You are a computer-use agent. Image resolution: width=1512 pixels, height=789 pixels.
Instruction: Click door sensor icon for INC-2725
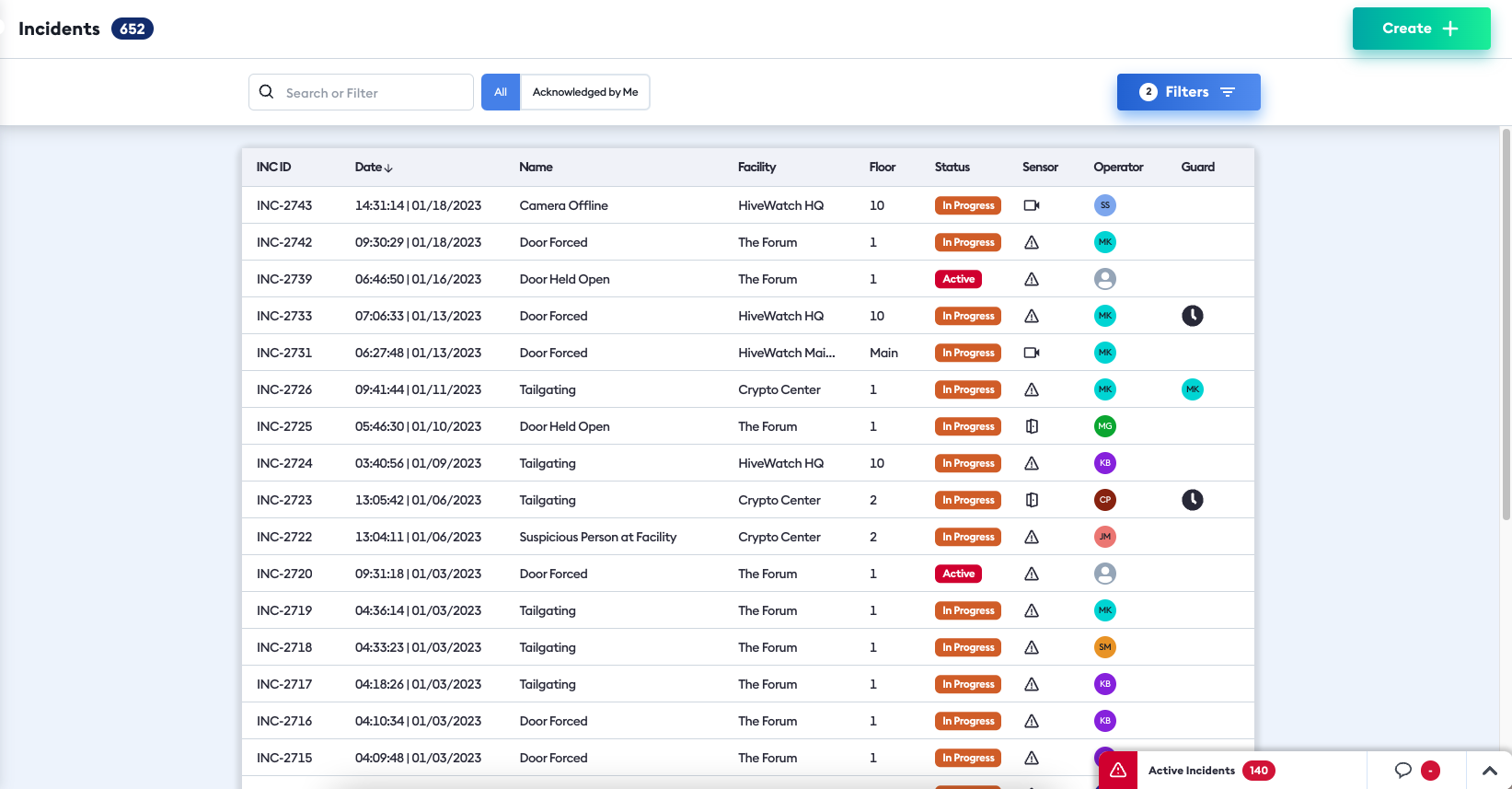click(1032, 426)
